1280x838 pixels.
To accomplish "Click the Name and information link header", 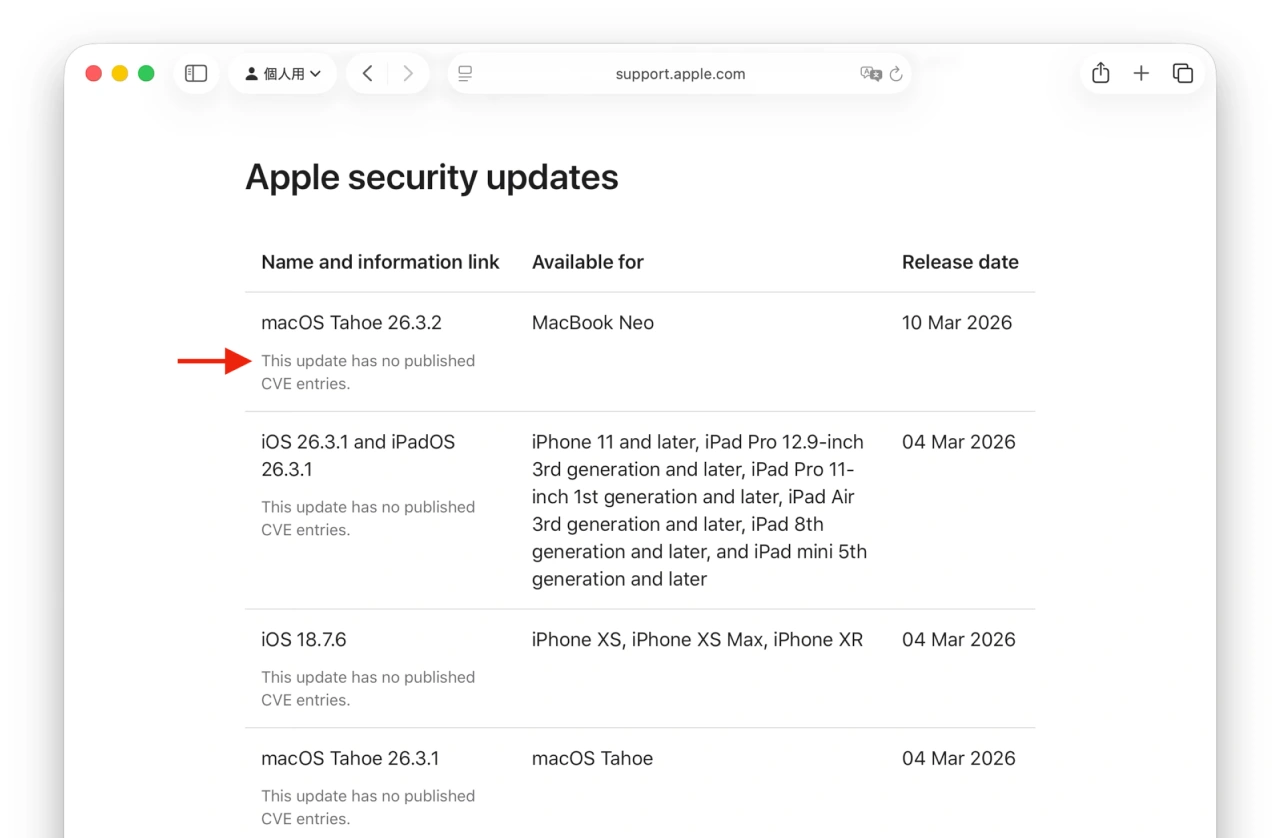I will [380, 261].
